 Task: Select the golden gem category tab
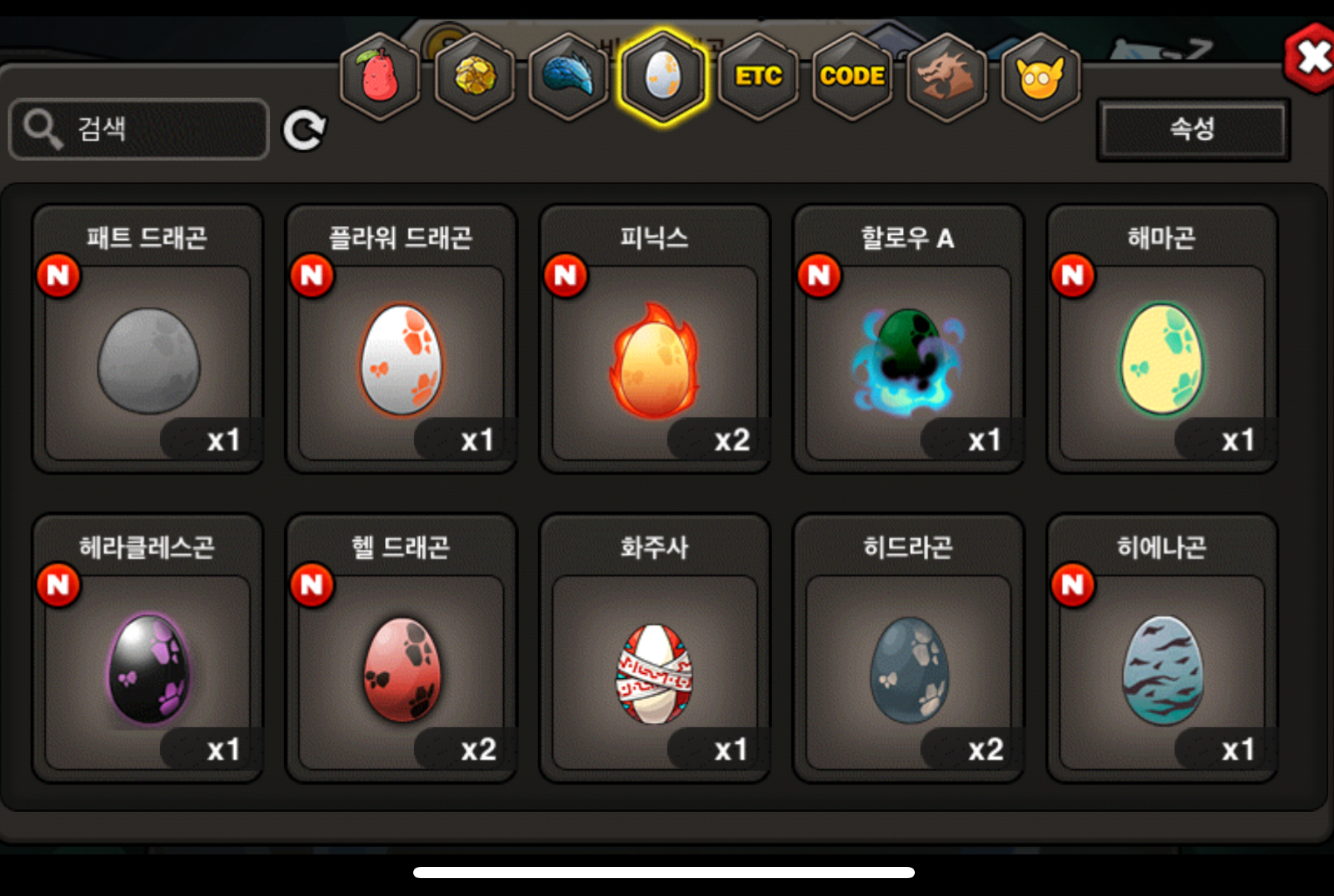[x=474, y=77]
